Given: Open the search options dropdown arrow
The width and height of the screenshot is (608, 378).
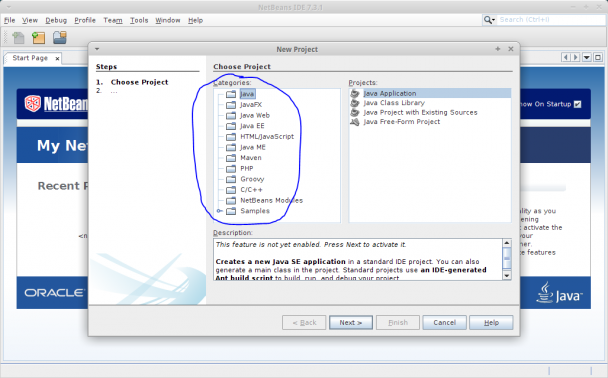Looking at the screenshot, I should coord(493,20).
